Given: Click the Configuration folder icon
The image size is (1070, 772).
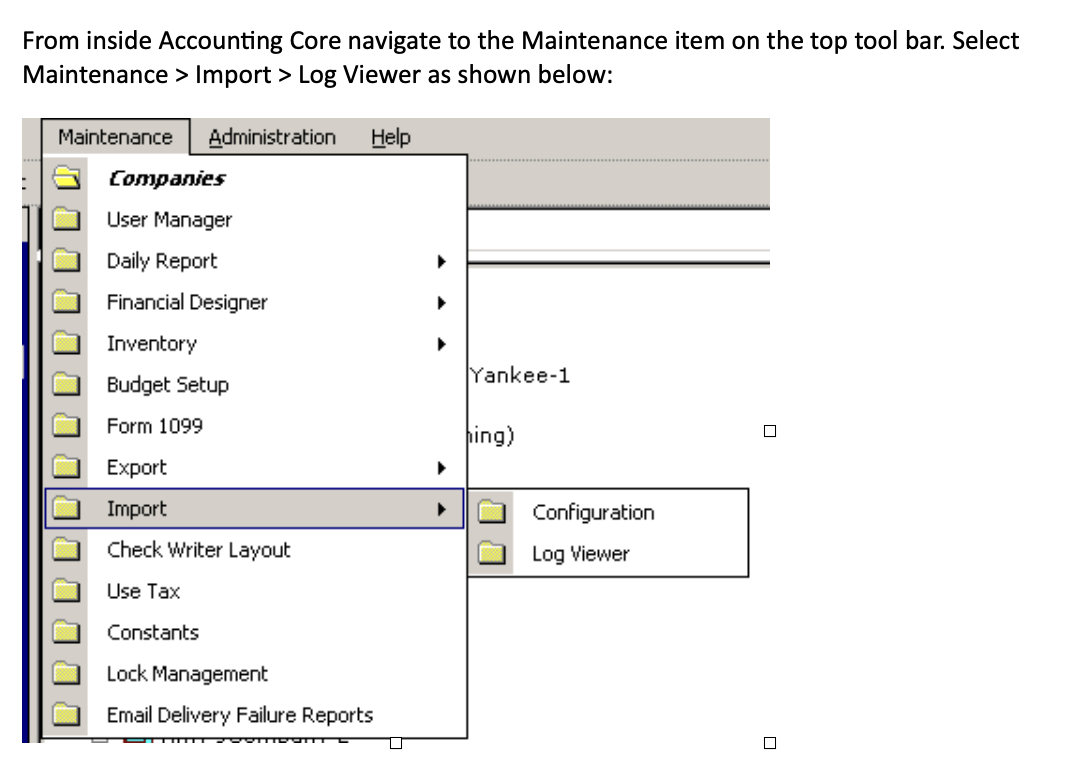Looking at the screenshot, I should [x=491, y=513].
